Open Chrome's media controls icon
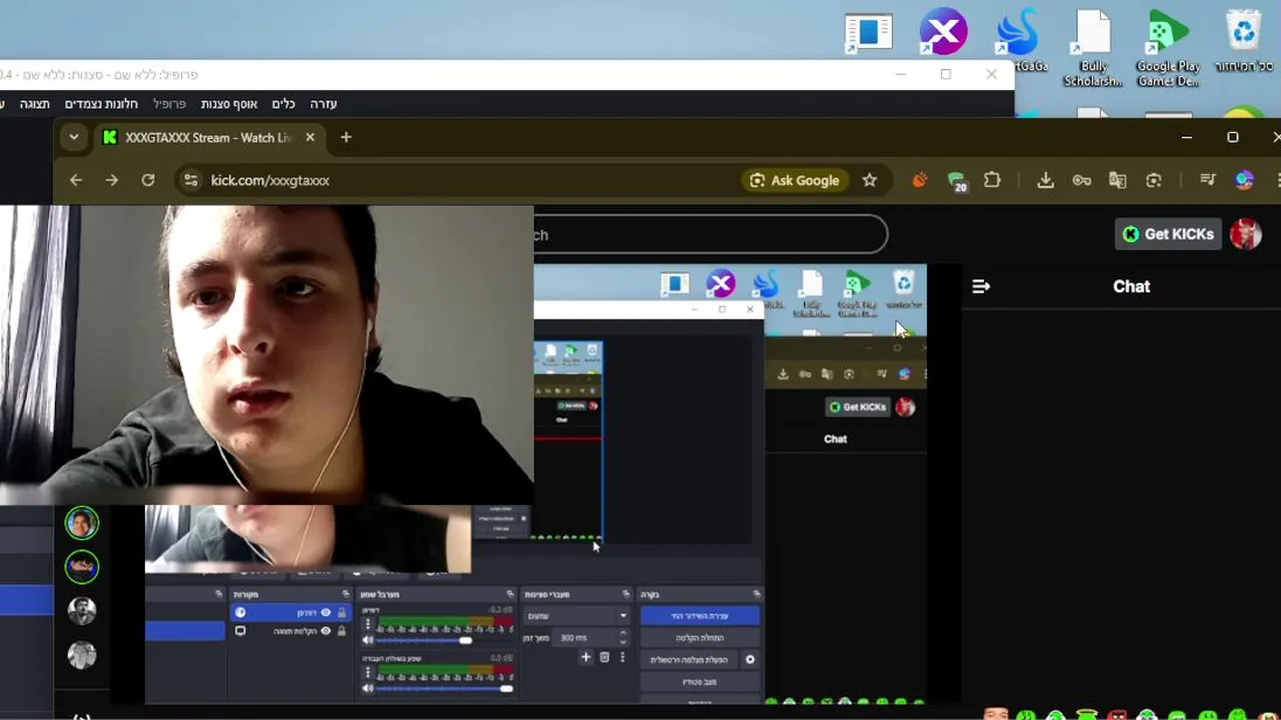The height and width of the screenshot is (720, 1281). [1208, 180]
